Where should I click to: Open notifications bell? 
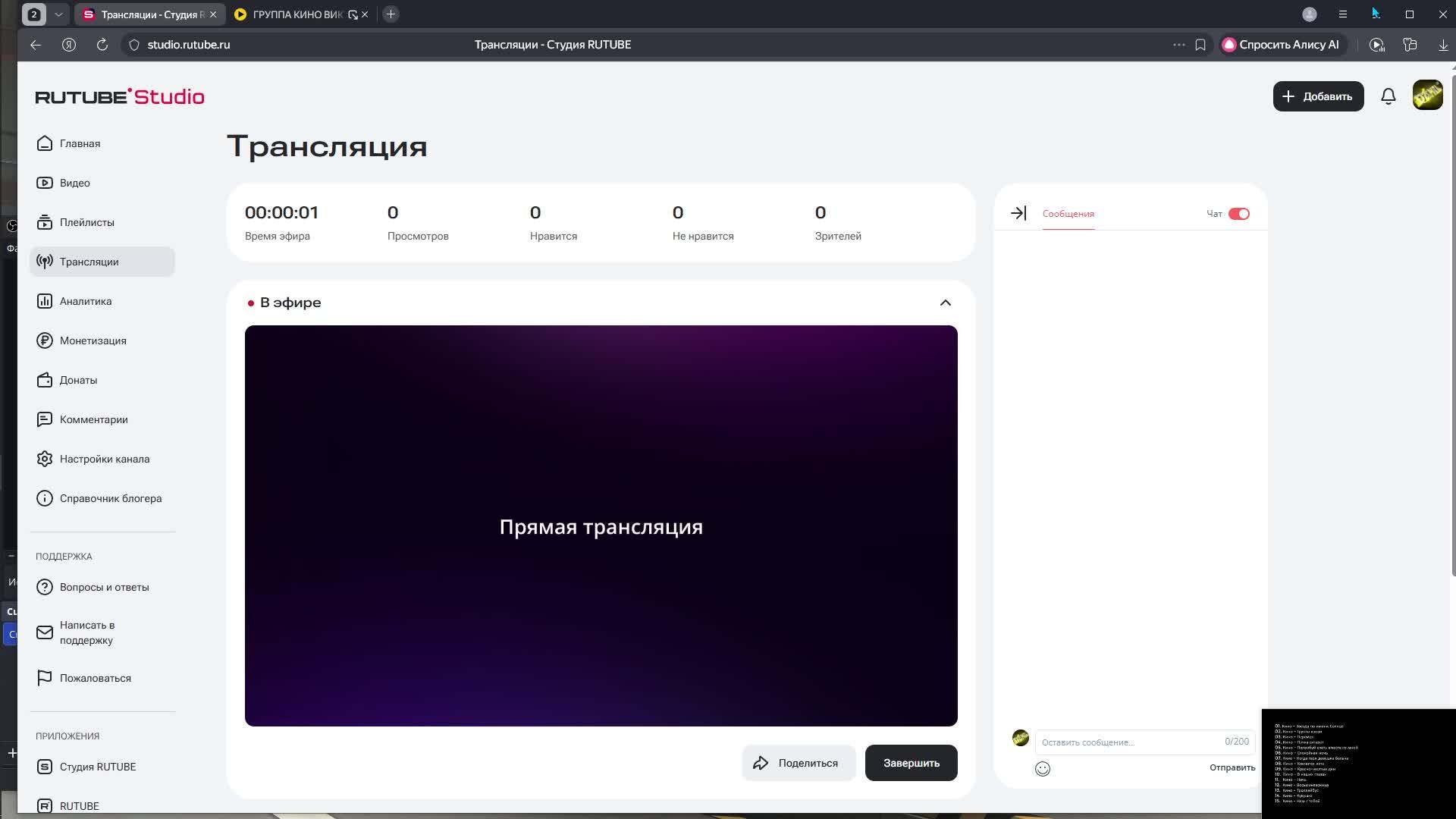pyautogui.click(x=1389, y=96)
